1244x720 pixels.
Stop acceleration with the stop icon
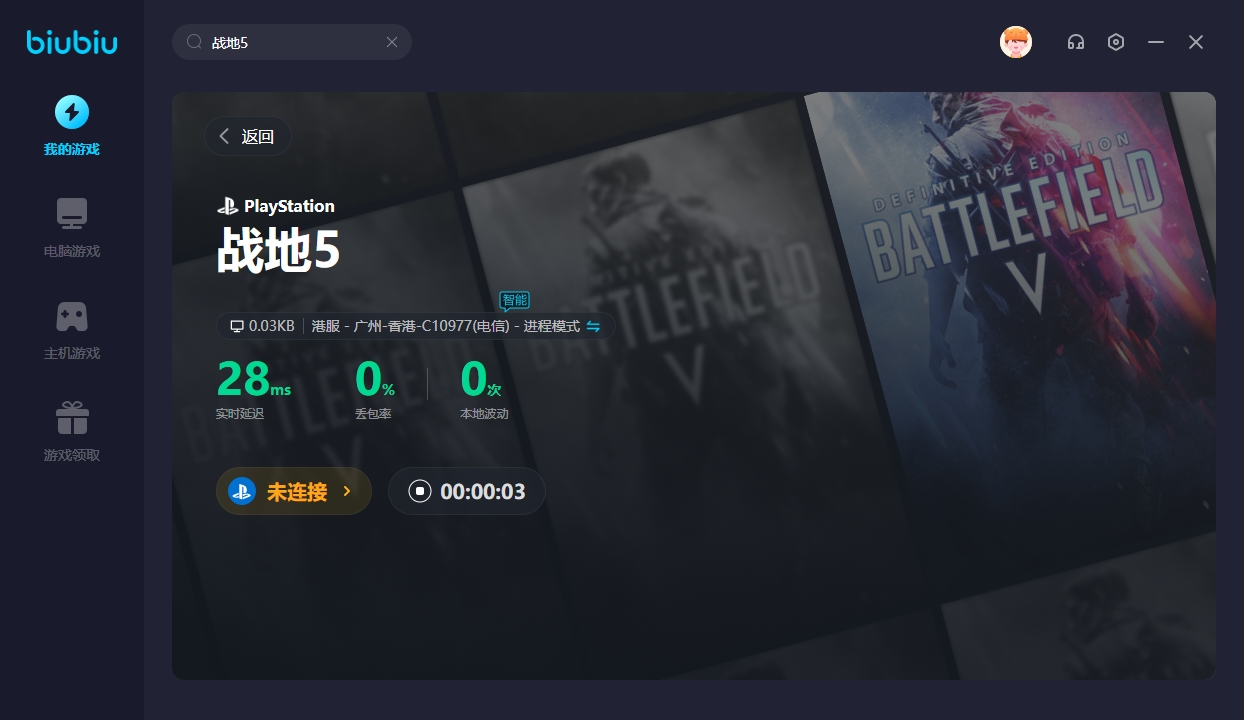click(420, 491)
